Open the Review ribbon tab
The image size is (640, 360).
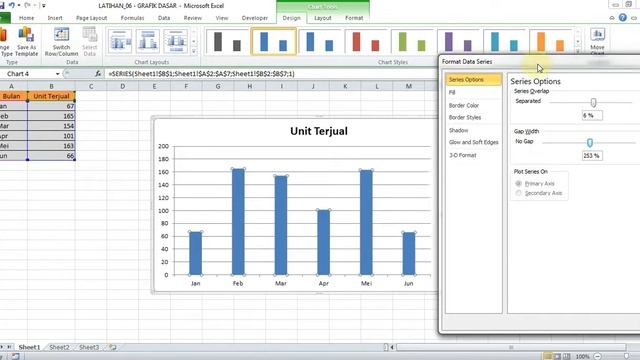(193, 18)
